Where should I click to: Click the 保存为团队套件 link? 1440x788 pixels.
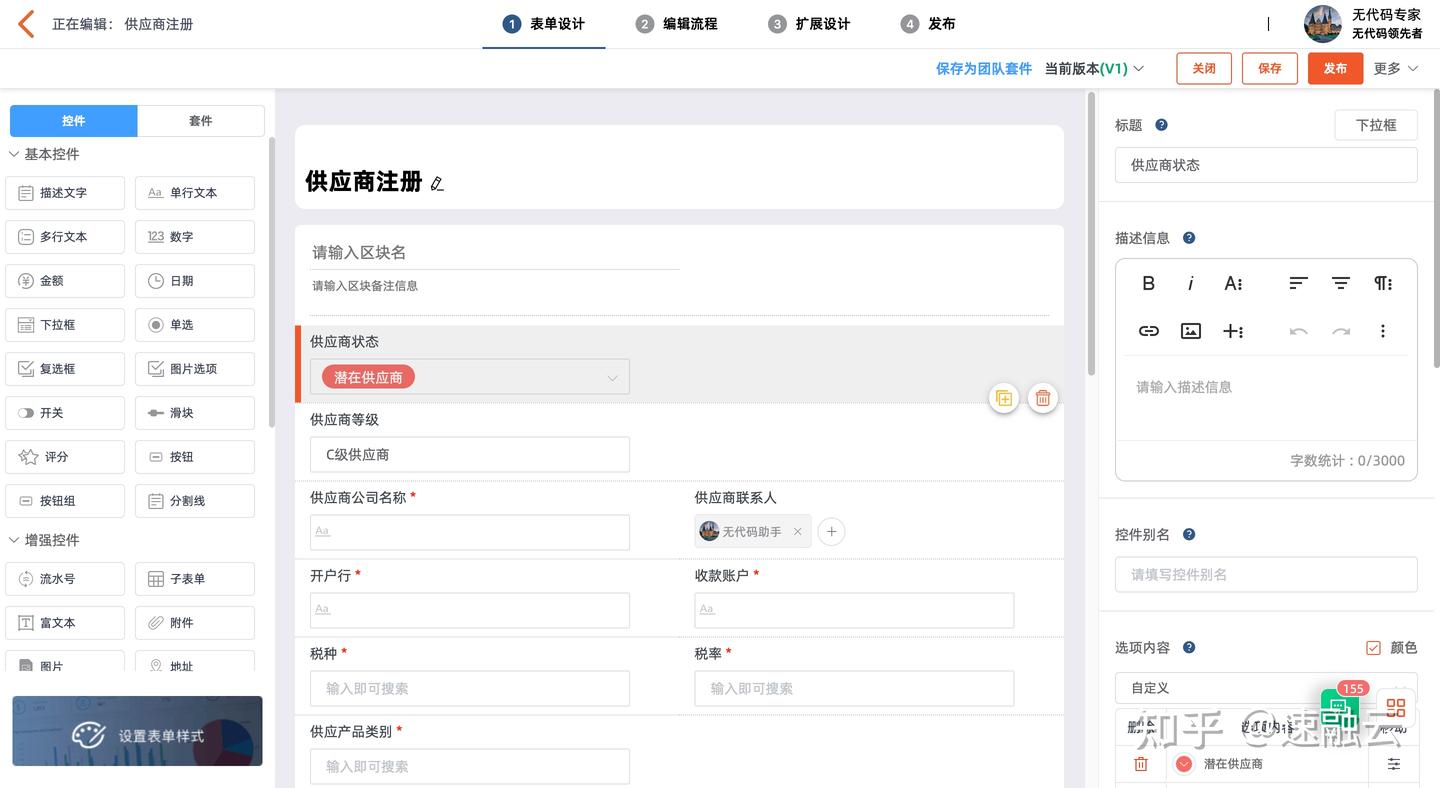pos(983,68)
